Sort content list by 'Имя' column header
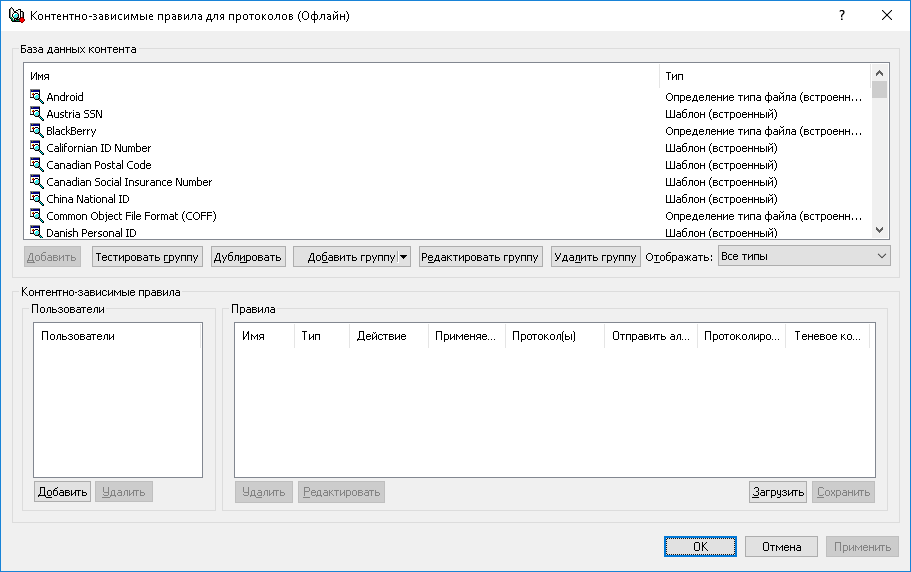The width and height of the screenshot is (911, 572). pyautogui.click(x=340, y=76)
